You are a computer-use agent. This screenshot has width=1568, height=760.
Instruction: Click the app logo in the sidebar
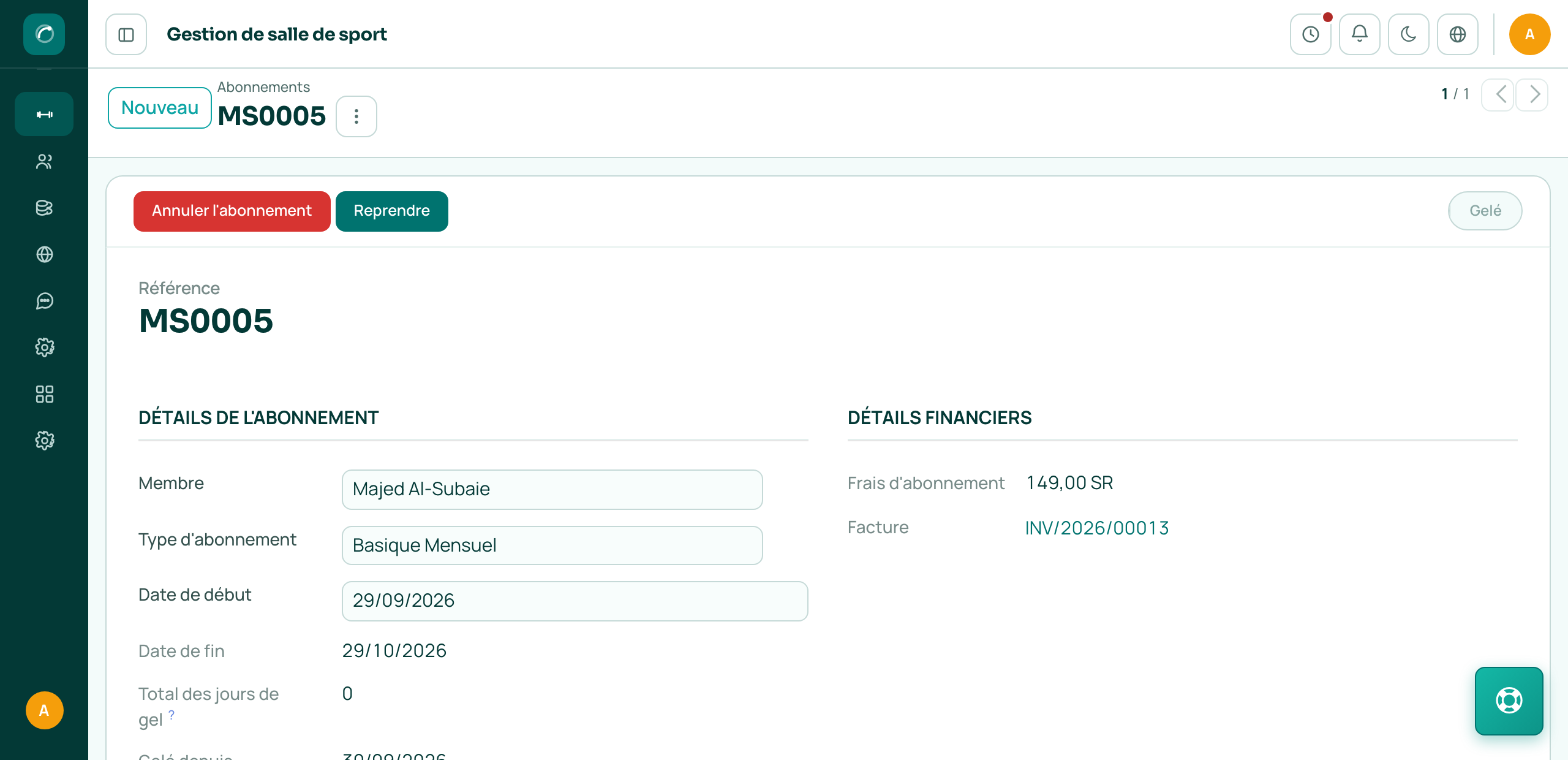coord(44,34)
